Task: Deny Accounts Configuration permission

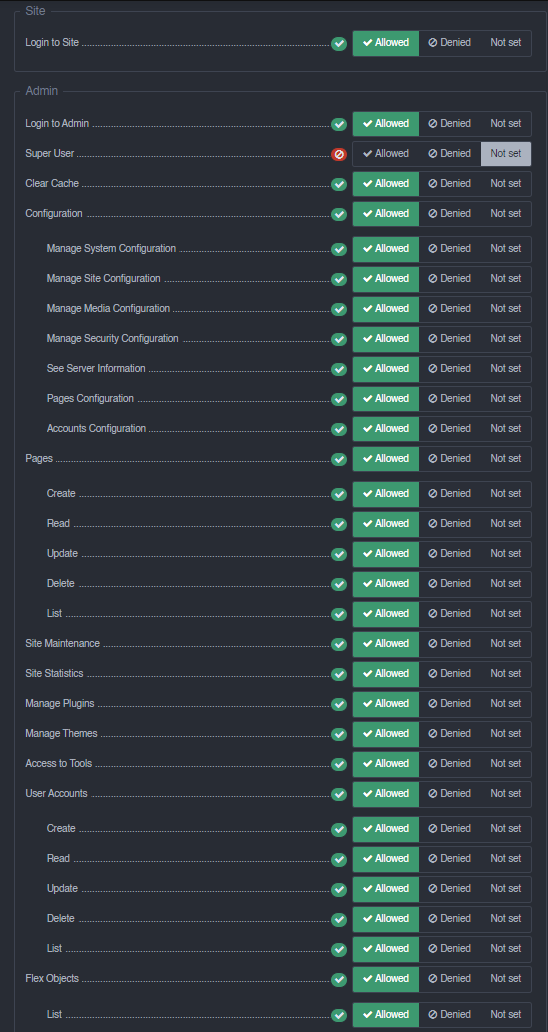Action: click(450, 428)
